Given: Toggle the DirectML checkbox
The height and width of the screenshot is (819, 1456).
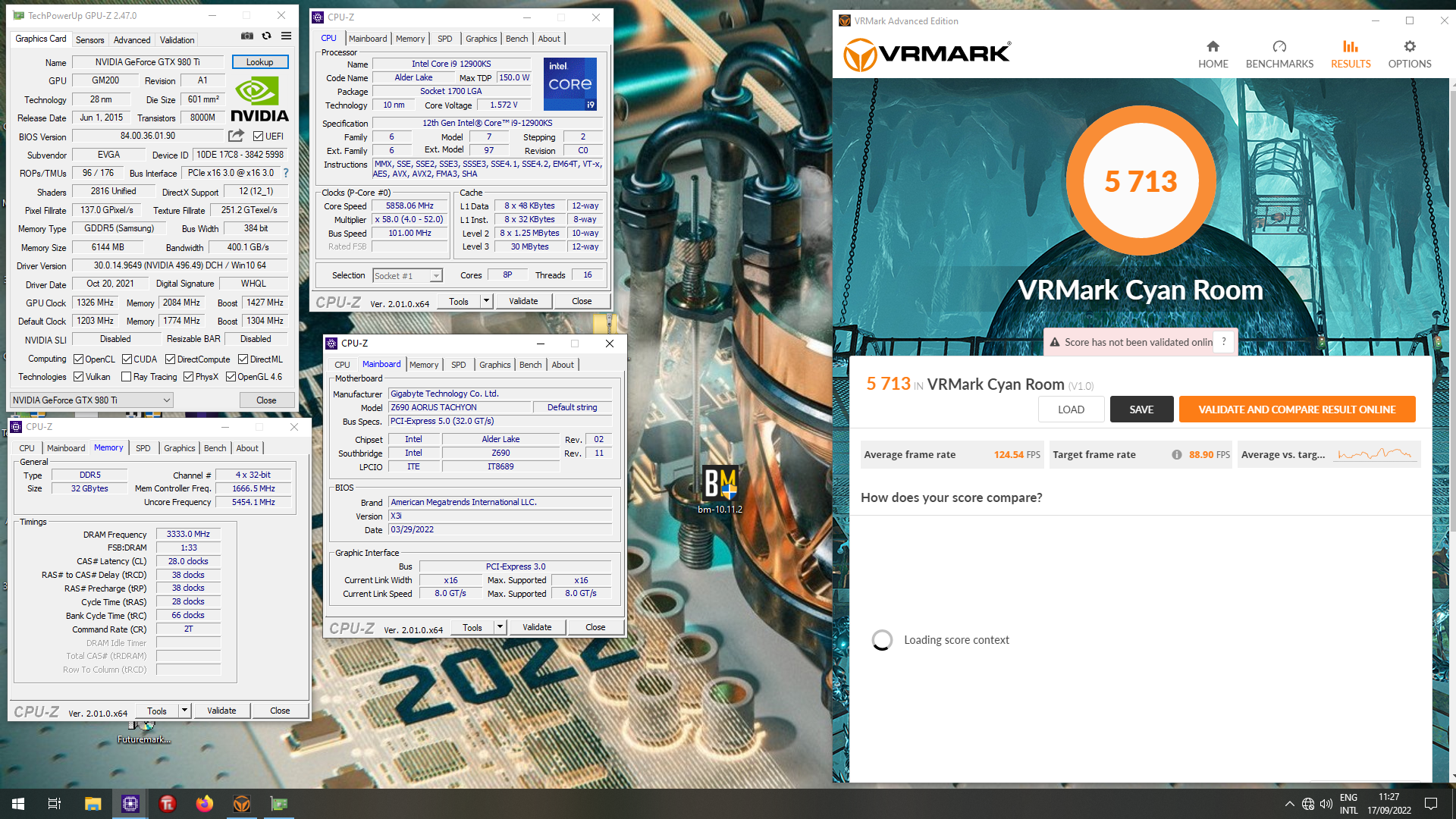Looking at the screenshot, I should 243,359.
